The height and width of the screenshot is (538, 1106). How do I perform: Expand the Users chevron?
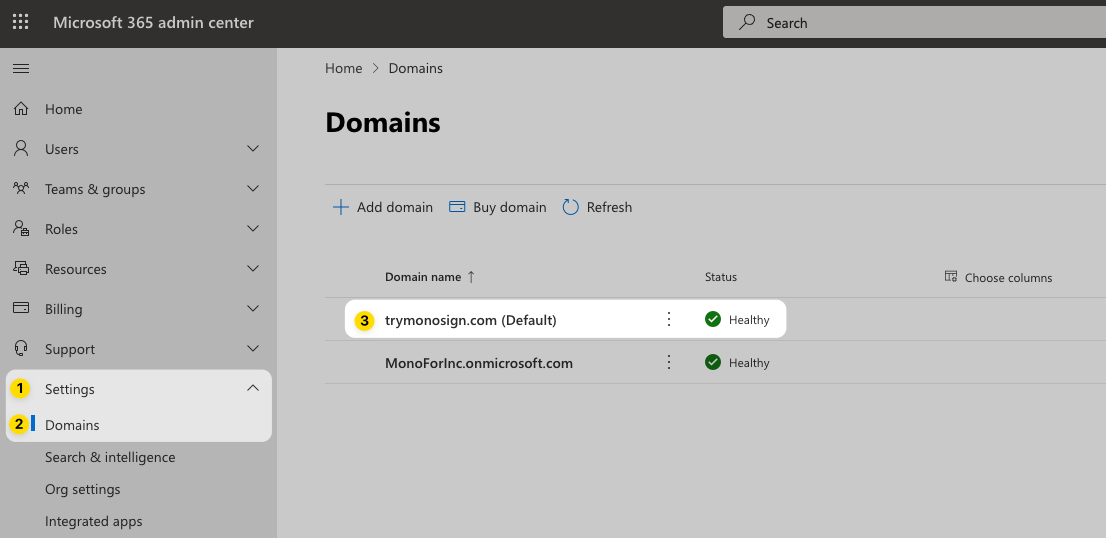(253, 149)
